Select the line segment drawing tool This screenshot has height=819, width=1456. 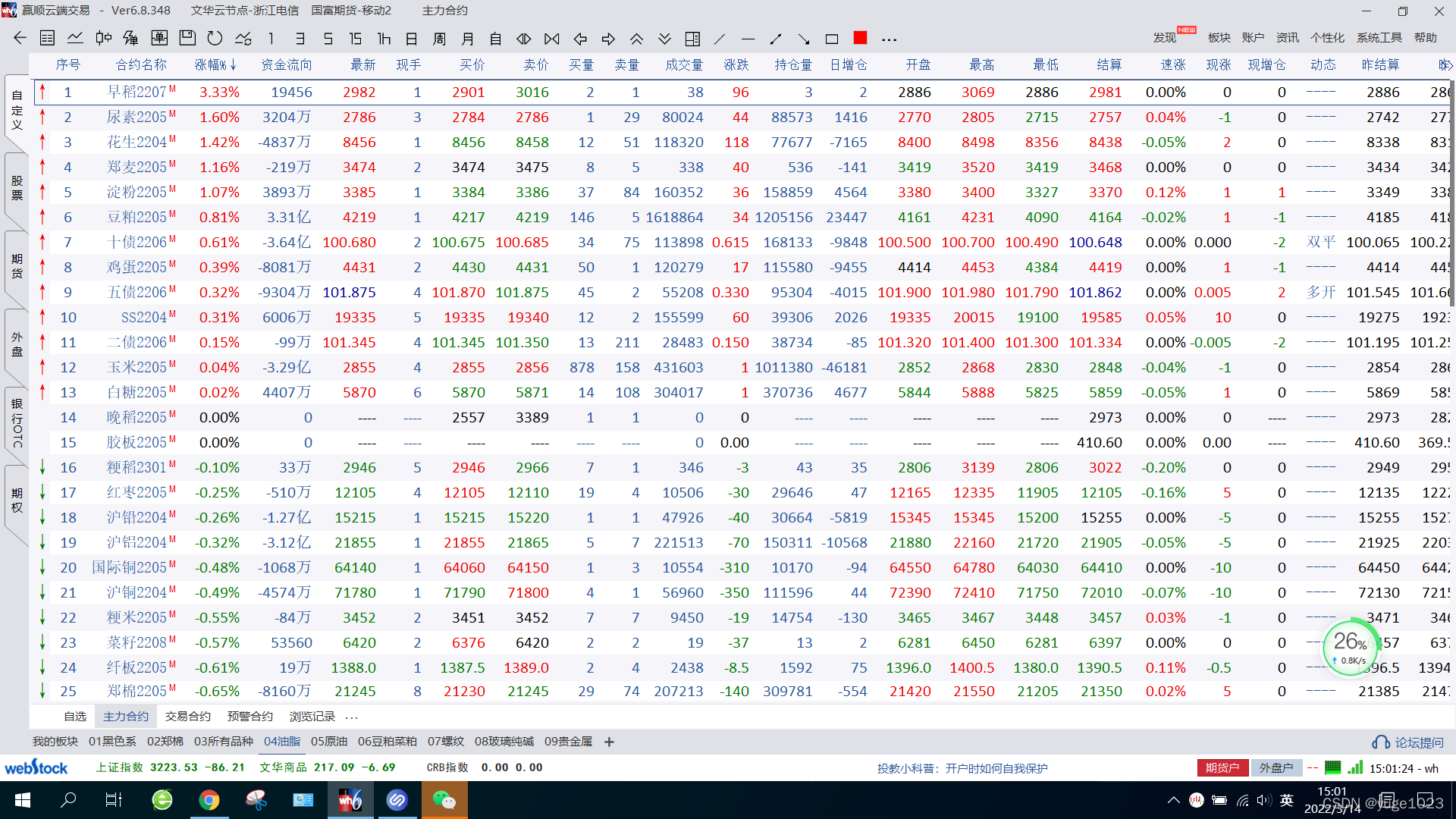click(x=776, y=38)
